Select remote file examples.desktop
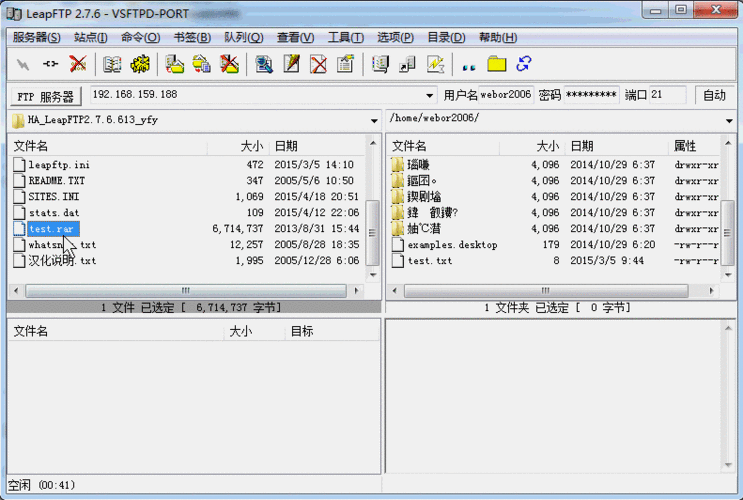 tap(453, 245)
